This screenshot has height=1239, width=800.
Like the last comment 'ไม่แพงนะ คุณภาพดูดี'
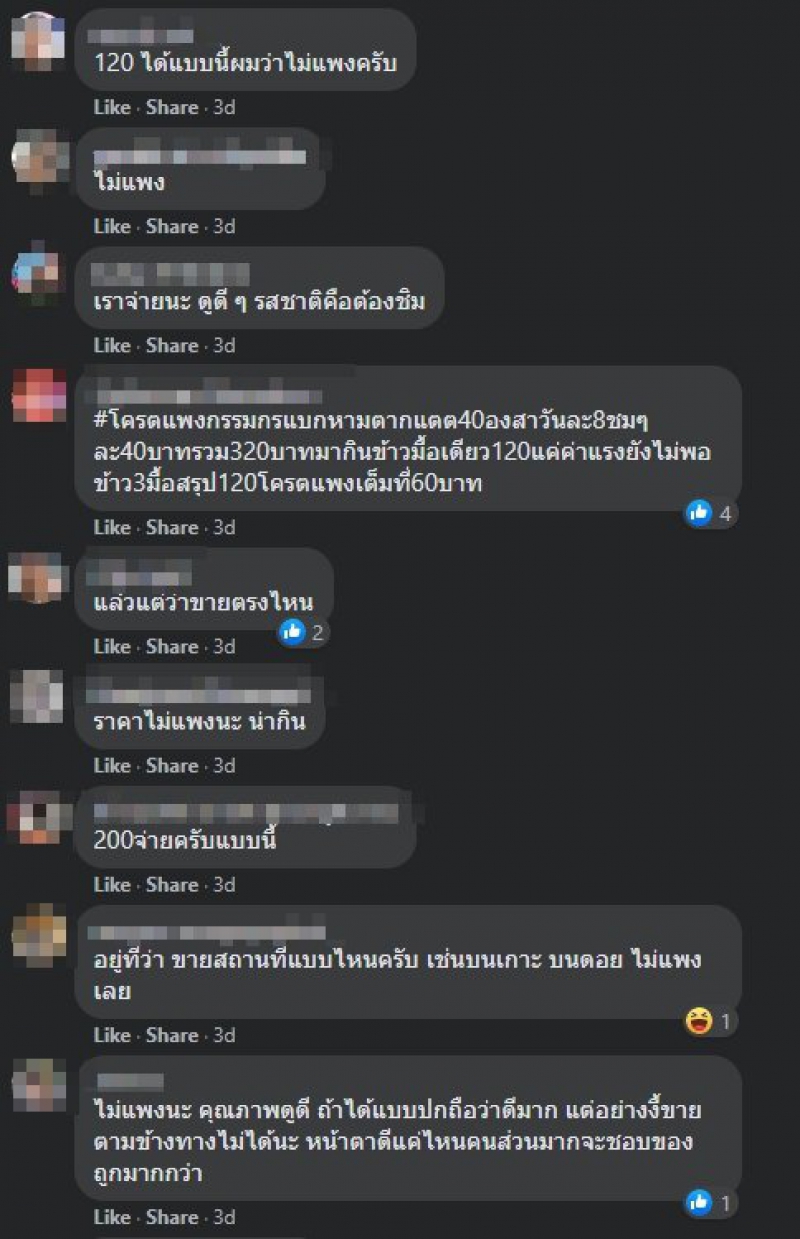click(112, 1217)
